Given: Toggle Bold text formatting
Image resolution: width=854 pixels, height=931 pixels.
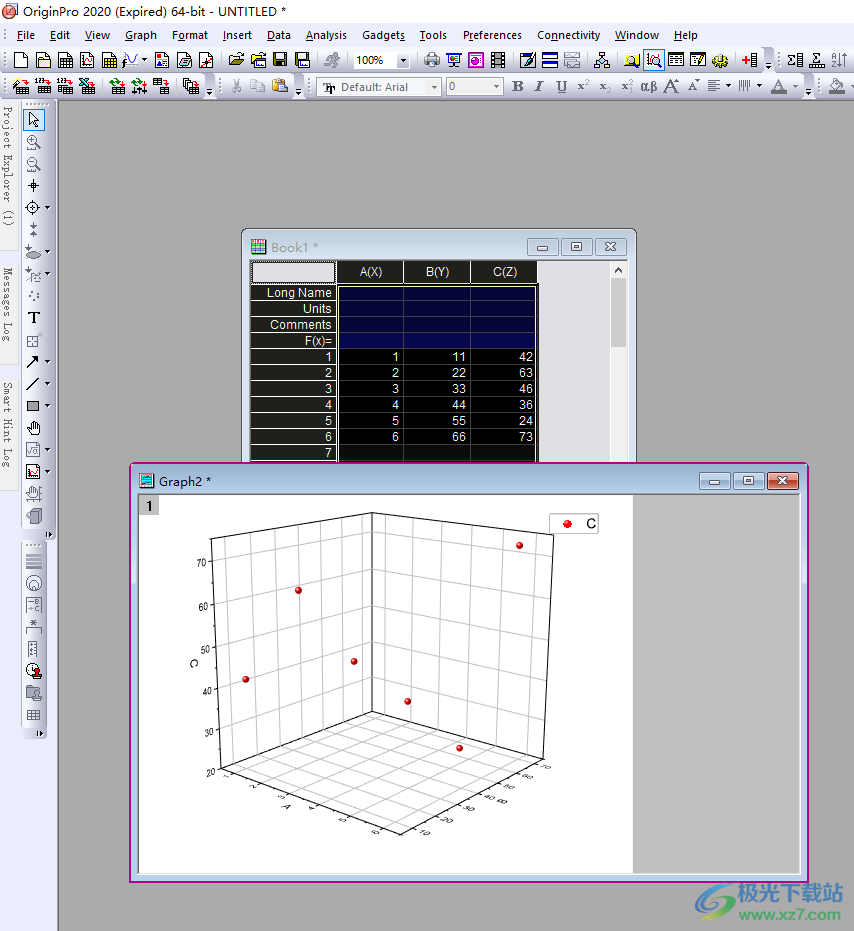Looking at the screenshot, I should [x=517, y=87].
